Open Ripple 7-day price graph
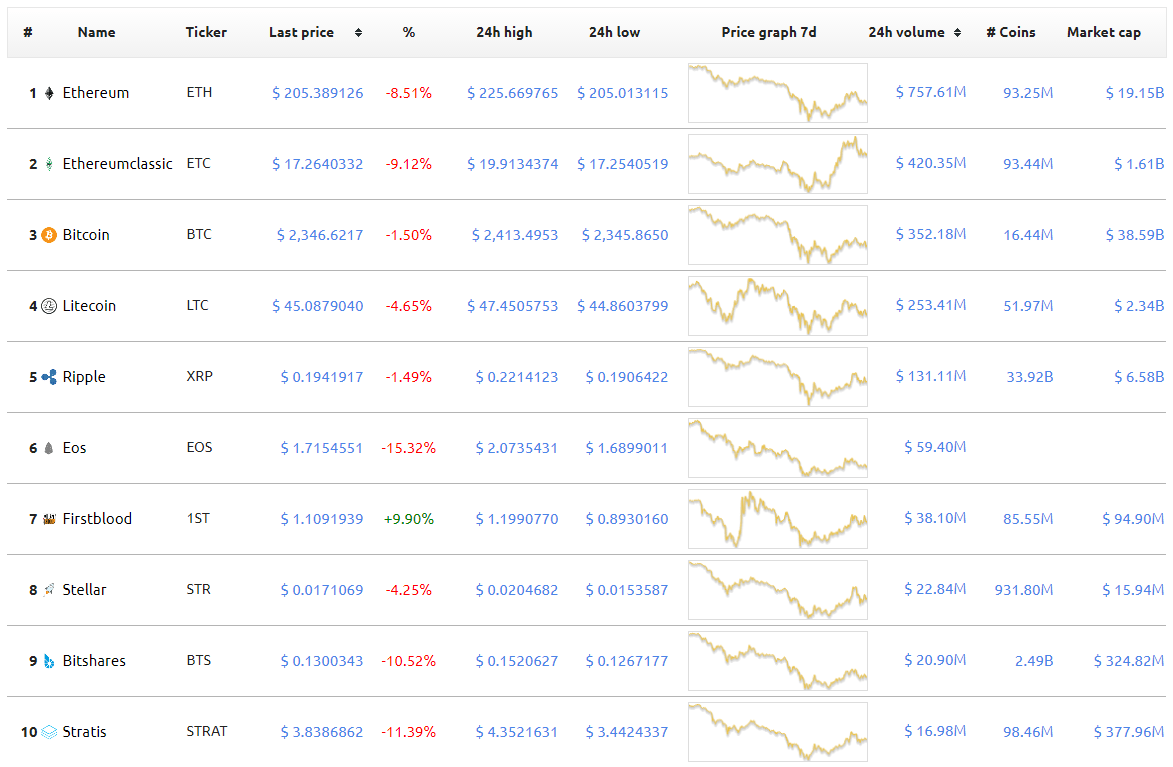This screenshot has height=767, width=1173. coord(778,377)
